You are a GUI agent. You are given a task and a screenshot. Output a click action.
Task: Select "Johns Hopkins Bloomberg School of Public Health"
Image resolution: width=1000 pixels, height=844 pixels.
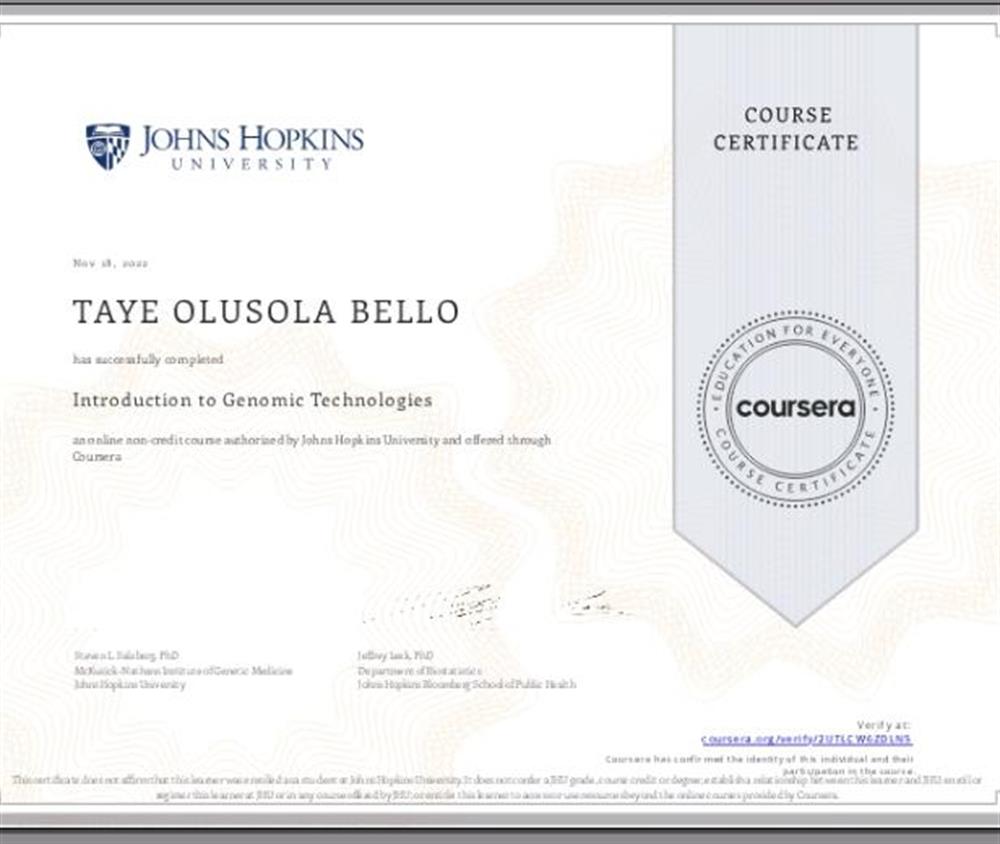[467, 685]
